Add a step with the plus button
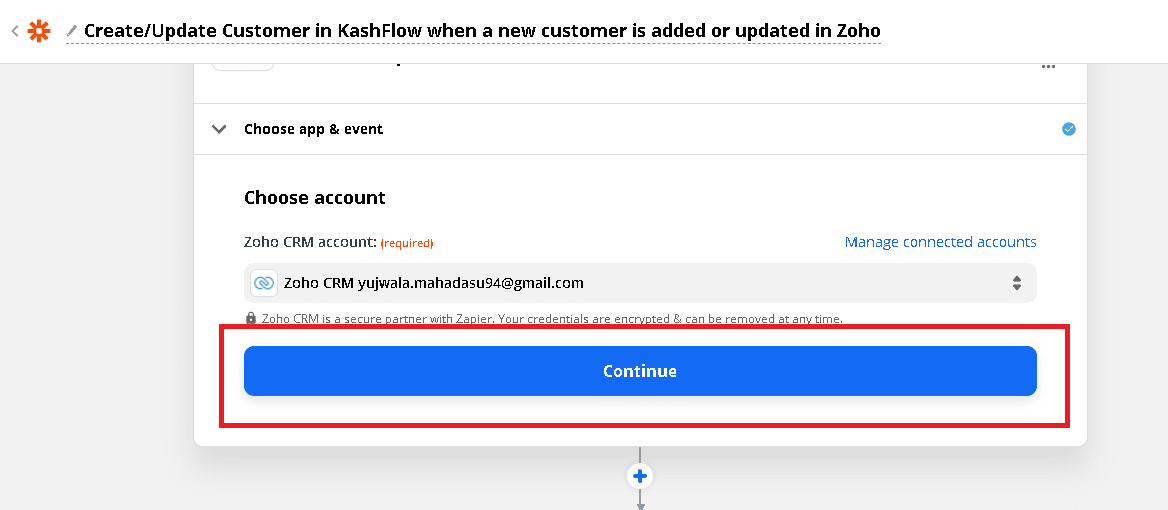1168x510 pixels. [640, 476]
